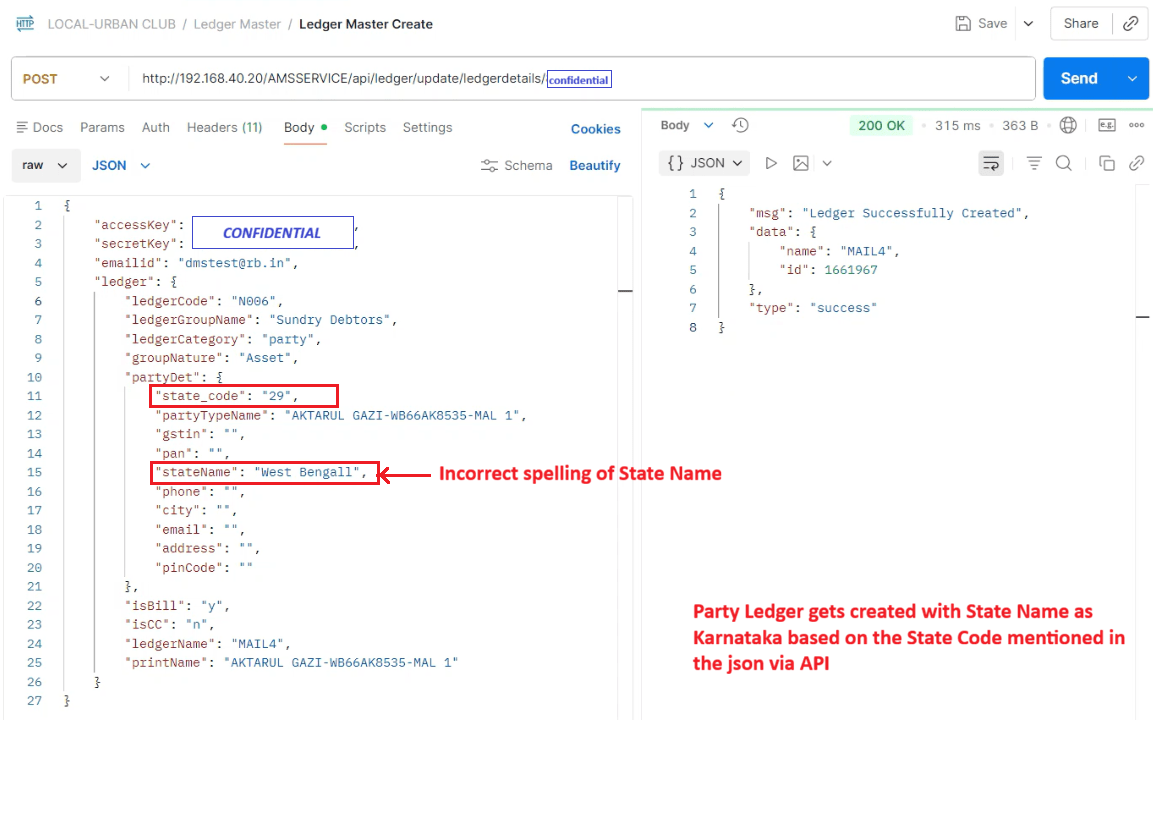Open the Scripts tab
Viewport: 1153px width, 824px height.
[x=365, y=127]
